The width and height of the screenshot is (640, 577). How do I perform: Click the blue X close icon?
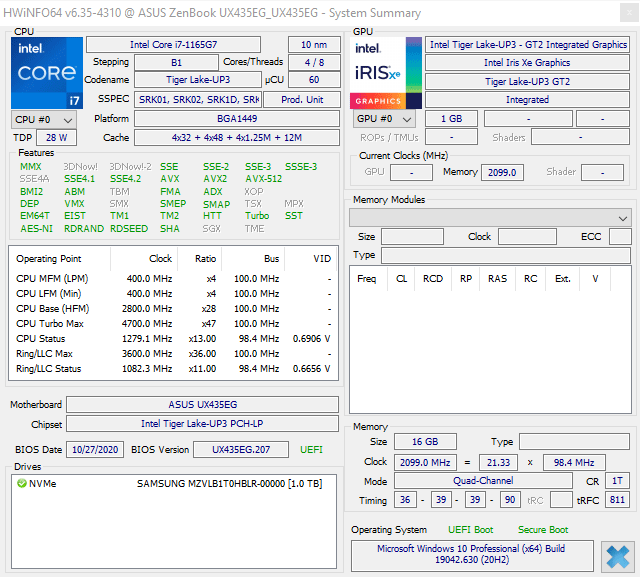pos(617,555)
